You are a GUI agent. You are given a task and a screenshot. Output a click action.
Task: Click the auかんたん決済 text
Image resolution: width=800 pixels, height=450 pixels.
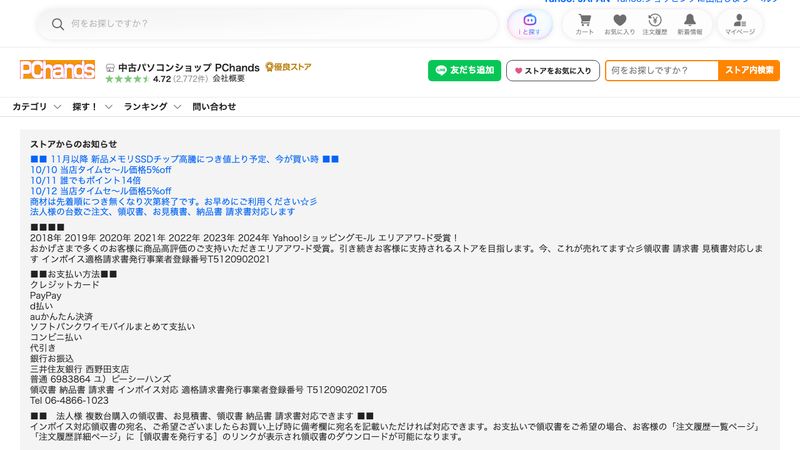pyautogui.click(x=62, y=316)
